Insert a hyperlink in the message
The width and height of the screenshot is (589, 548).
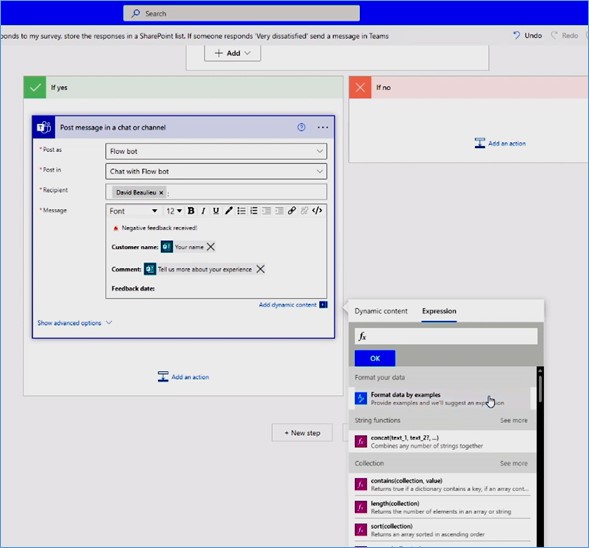click(292, 211)
